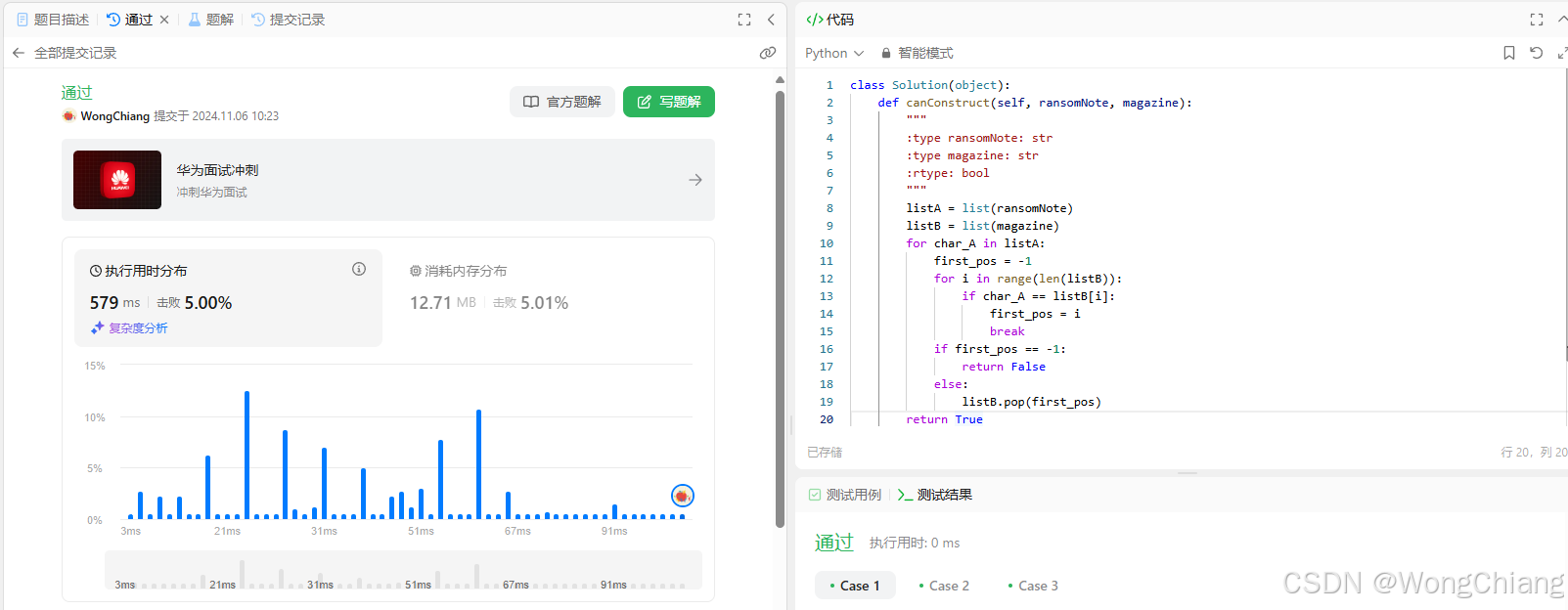The width and height of the screenshot is (1568, 610).
Task: Click the left panel vertical scrollbar
Action: pyautogui.click(x=780, y=308)
